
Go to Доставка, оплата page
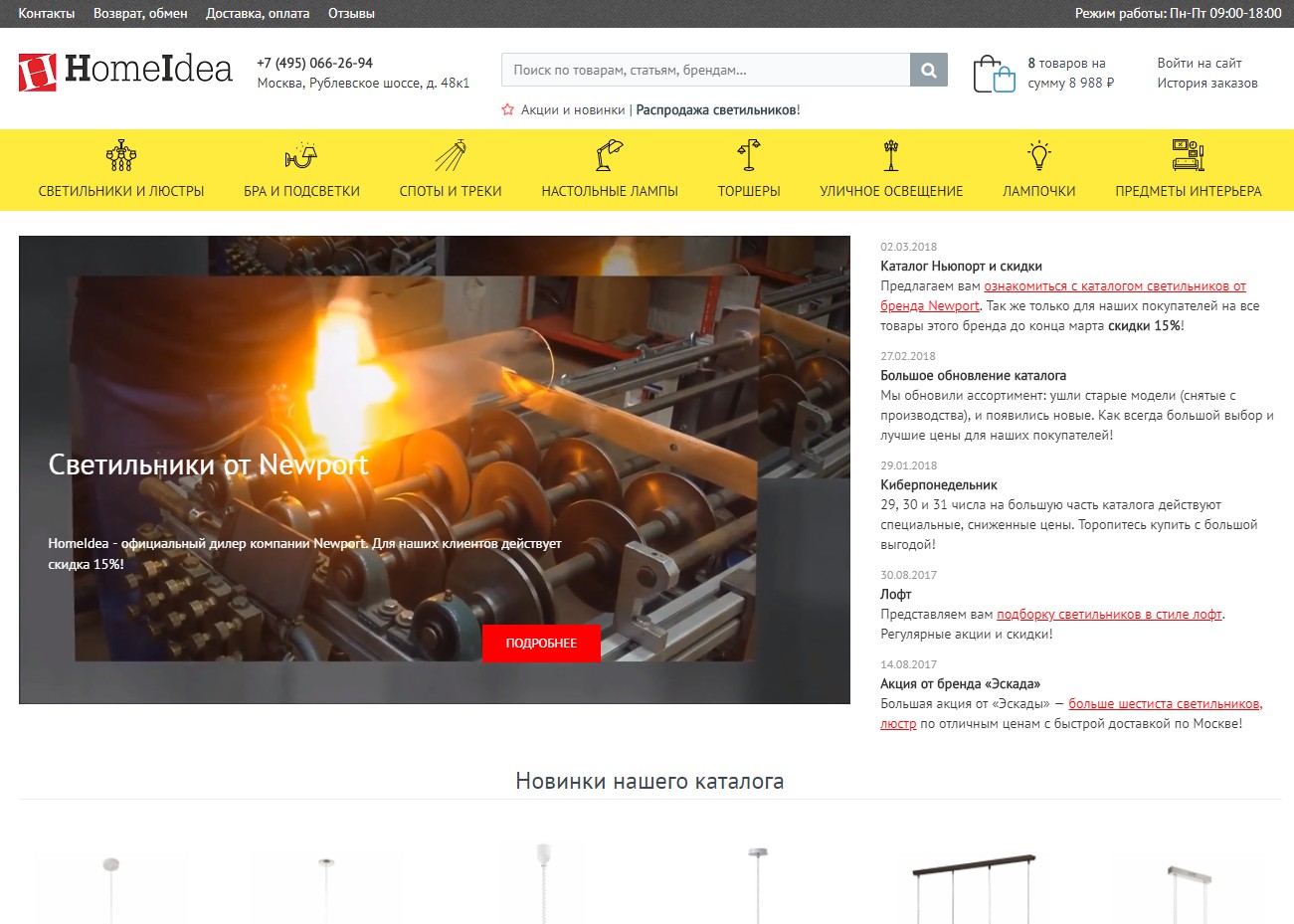point(258,14)
